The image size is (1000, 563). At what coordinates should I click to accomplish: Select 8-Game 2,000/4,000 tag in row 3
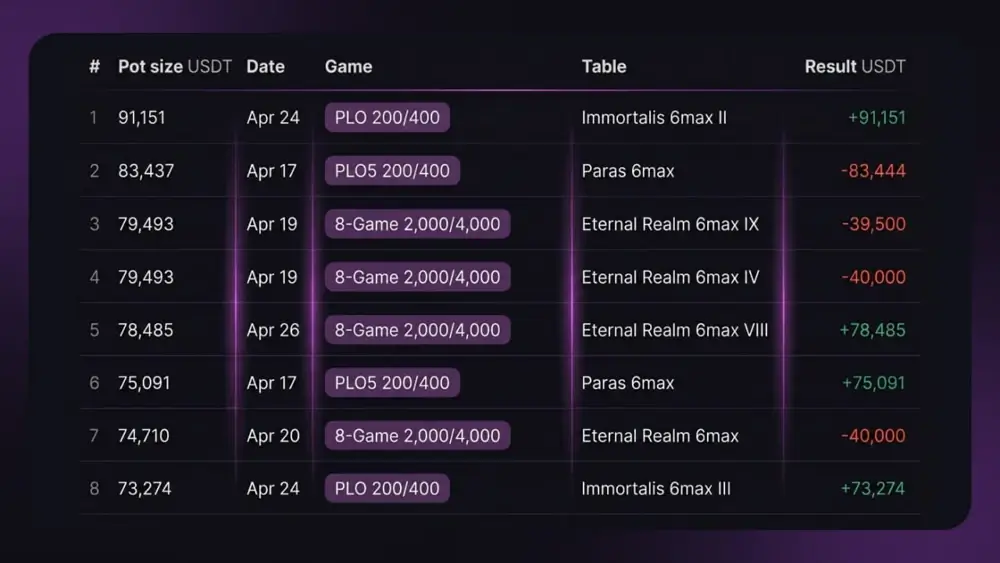point(417,224)
